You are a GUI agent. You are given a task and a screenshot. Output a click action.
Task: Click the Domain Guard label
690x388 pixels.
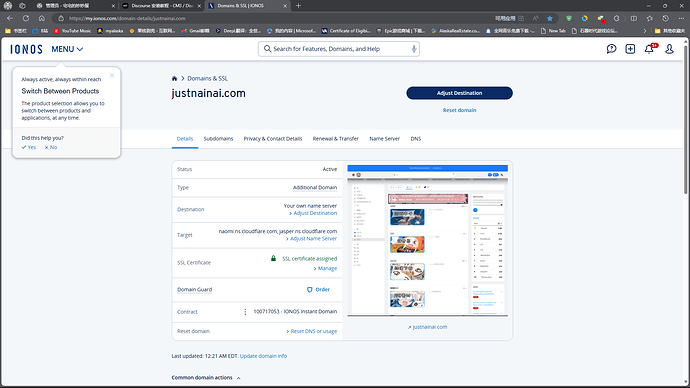pyautogui.click(x=195, y=289)
